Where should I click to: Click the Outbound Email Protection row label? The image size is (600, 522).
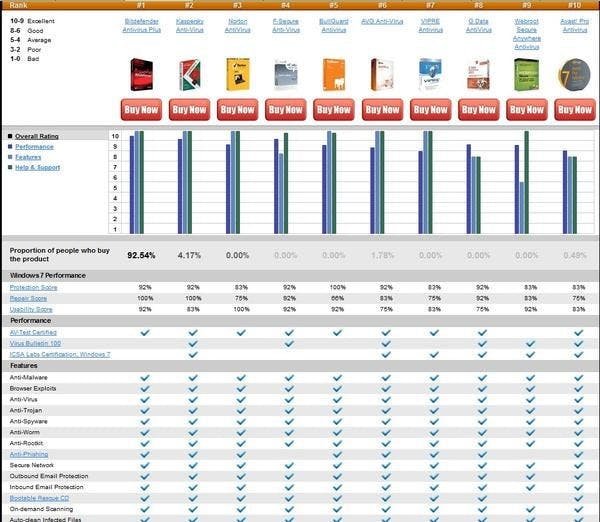tap(49, 476)
